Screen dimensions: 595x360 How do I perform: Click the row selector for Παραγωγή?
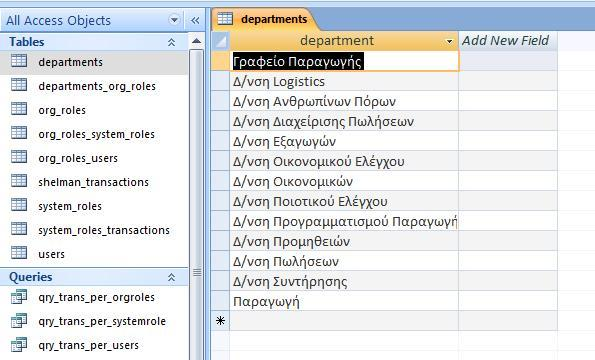click(x=220, y=302)
